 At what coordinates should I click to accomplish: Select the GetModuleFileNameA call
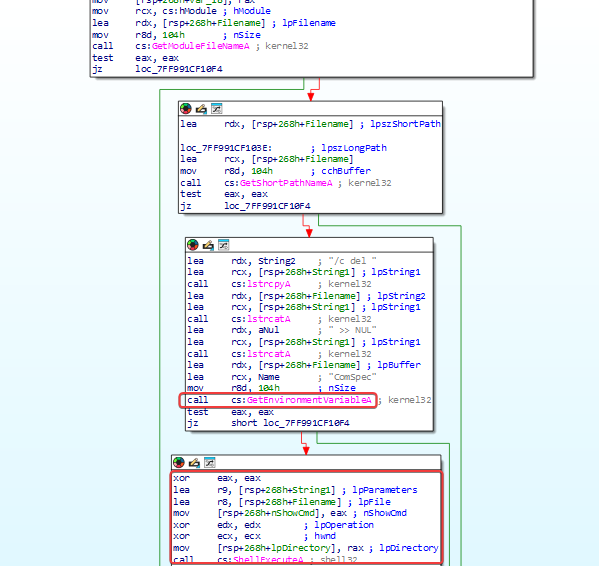pos(200,46)
